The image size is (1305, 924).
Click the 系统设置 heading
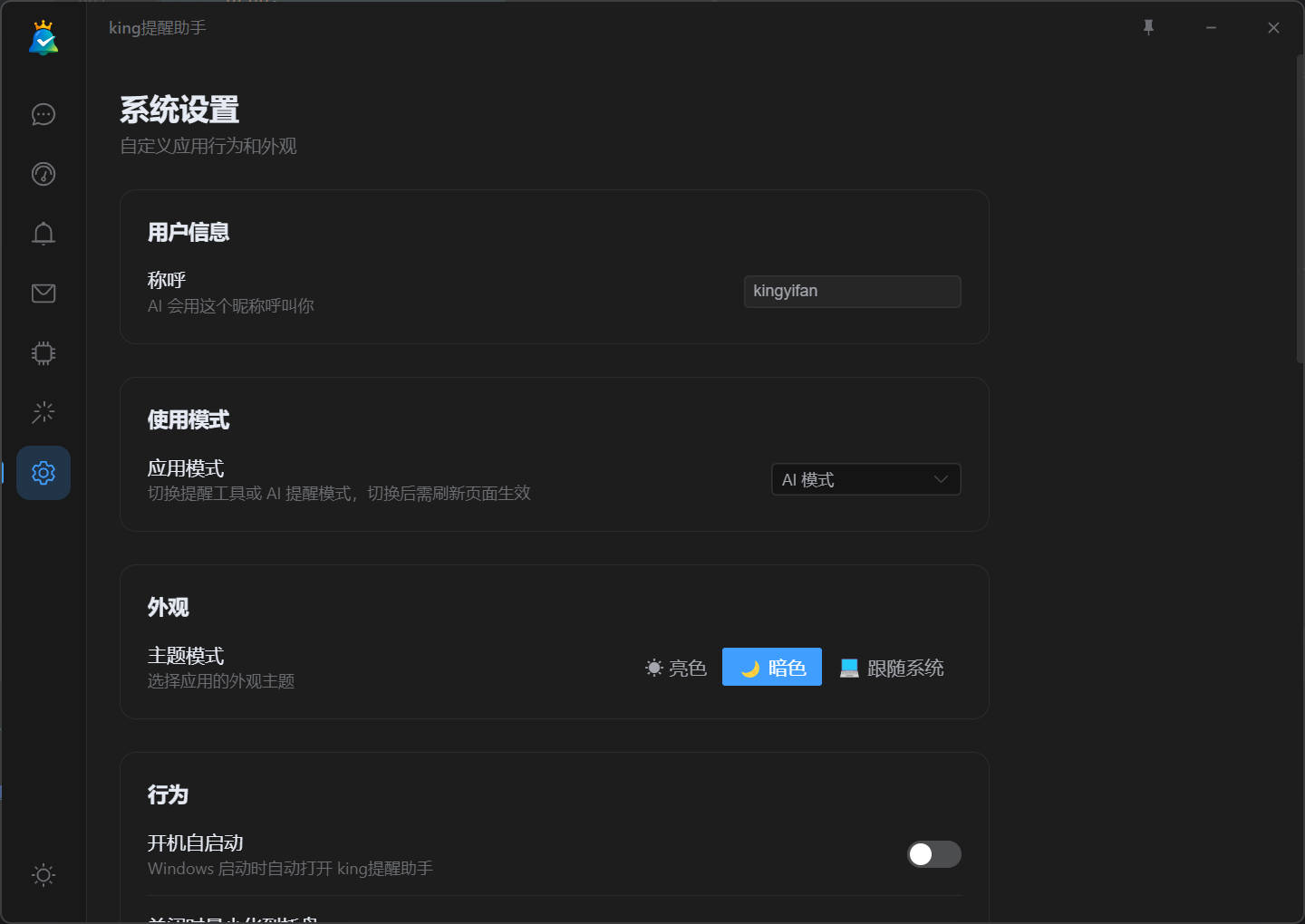(179, 110)
